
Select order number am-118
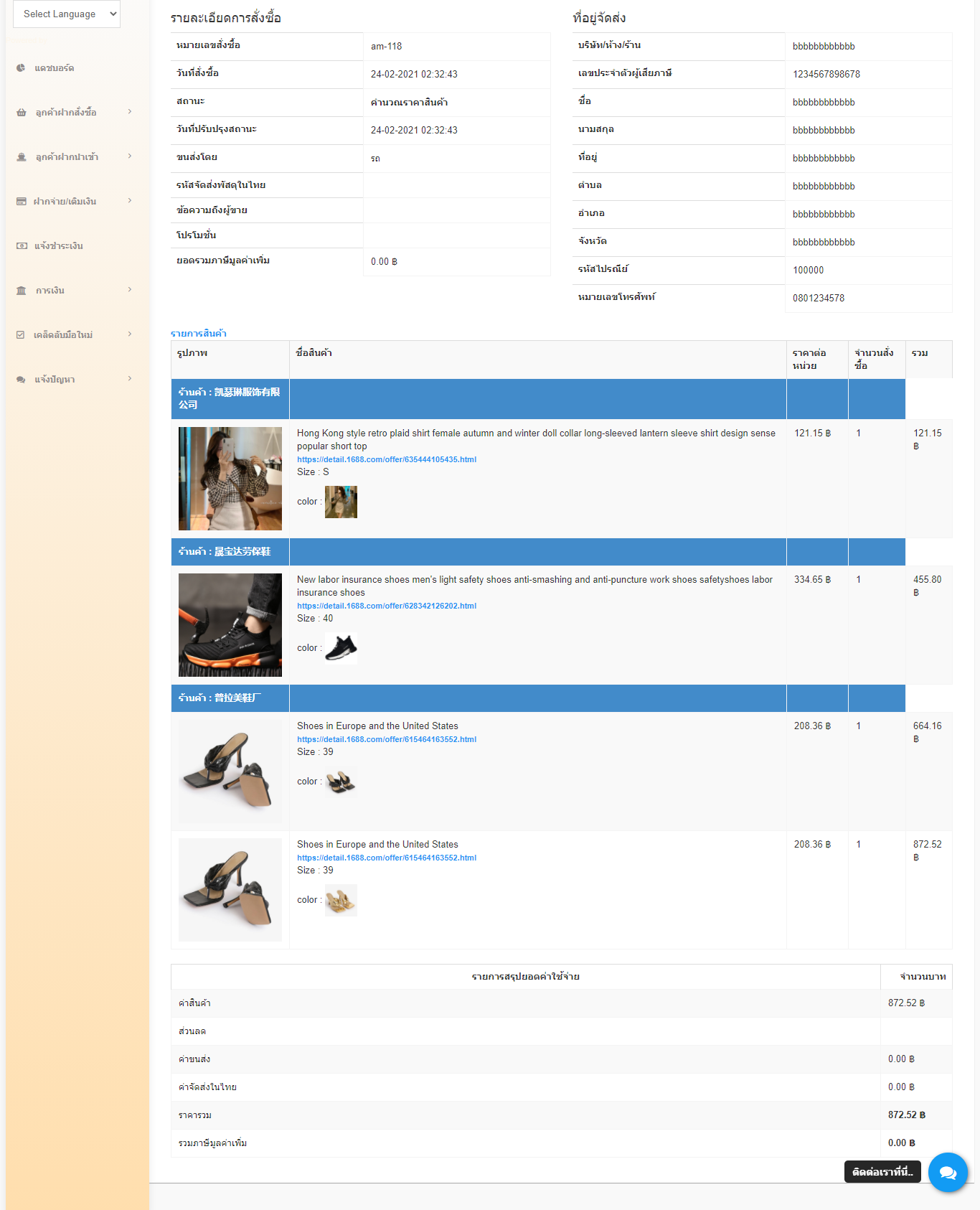[386, 46]
